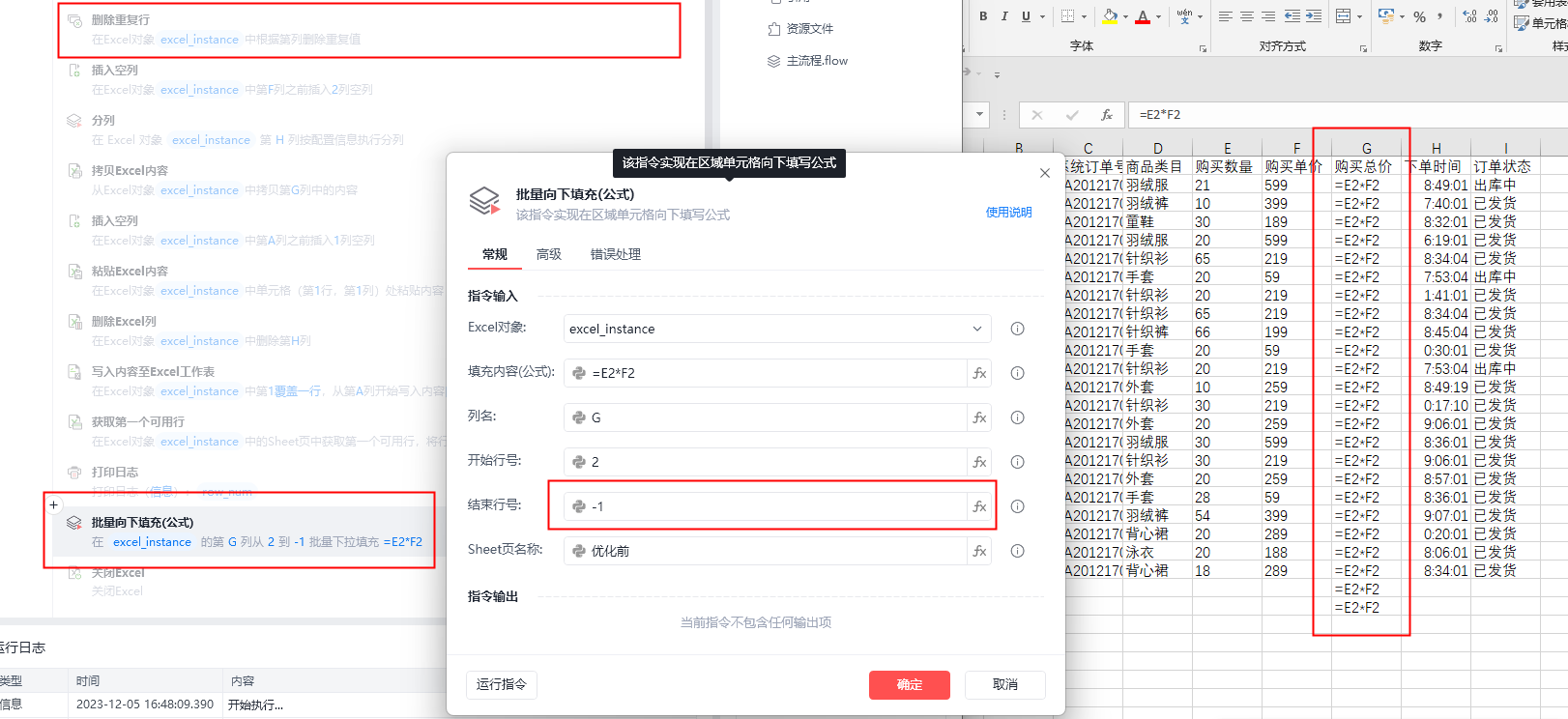Open the Excel对象 dropdown

[976, 329]
